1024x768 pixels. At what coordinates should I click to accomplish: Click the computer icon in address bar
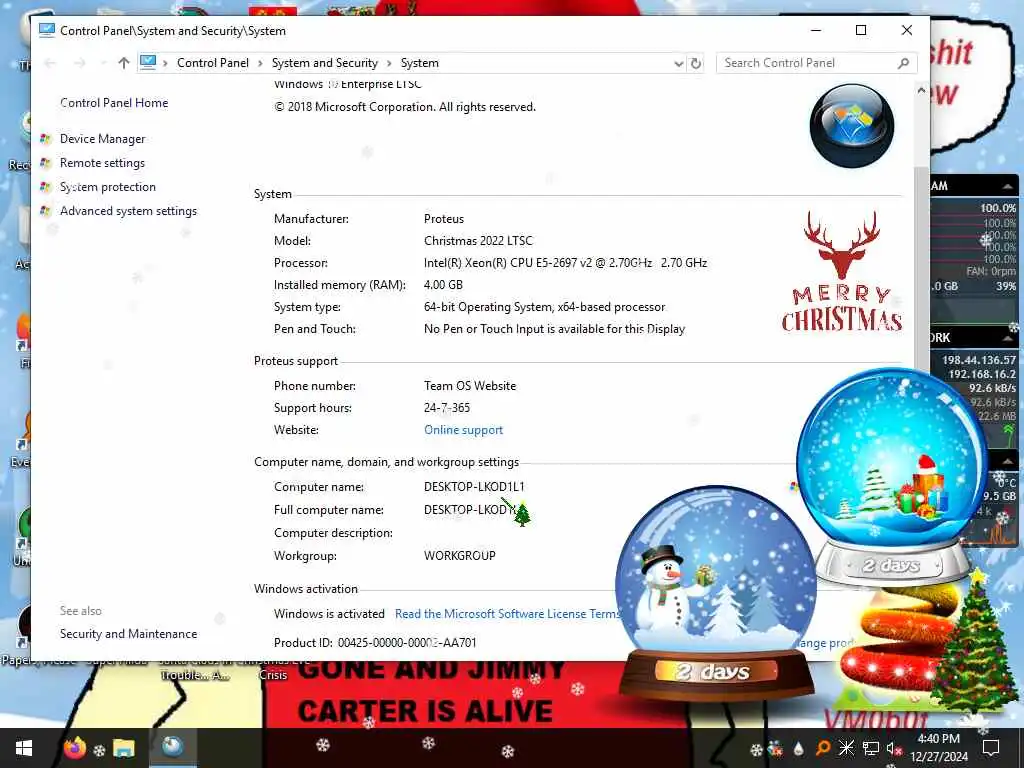pos(148,62)
